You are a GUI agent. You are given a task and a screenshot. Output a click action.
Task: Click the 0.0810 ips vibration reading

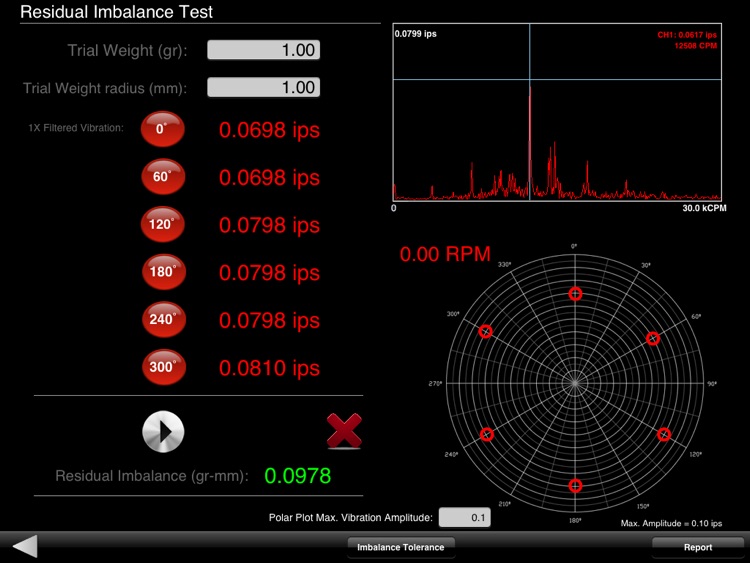[269, 368]
